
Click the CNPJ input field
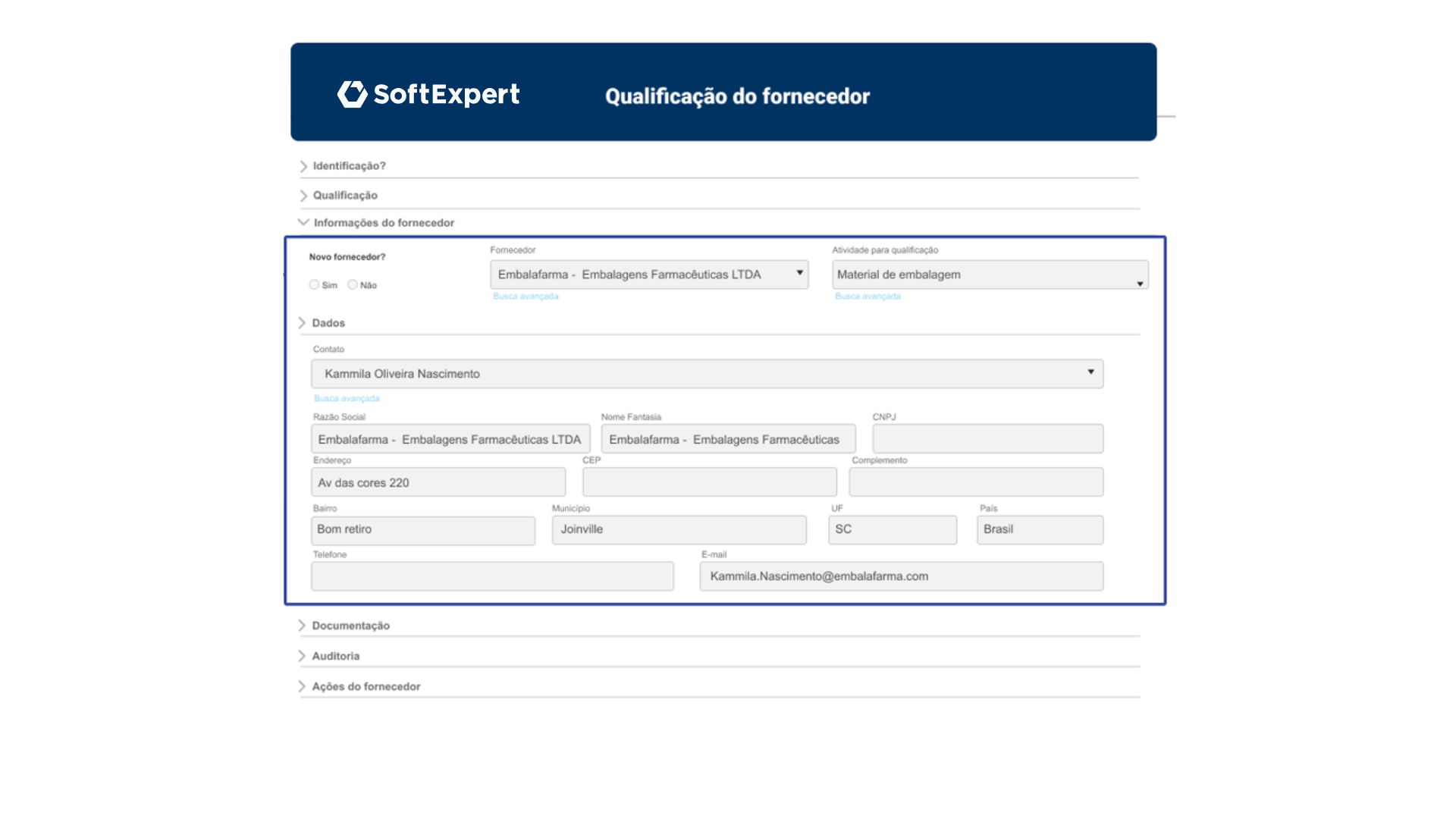coord(987,439)
